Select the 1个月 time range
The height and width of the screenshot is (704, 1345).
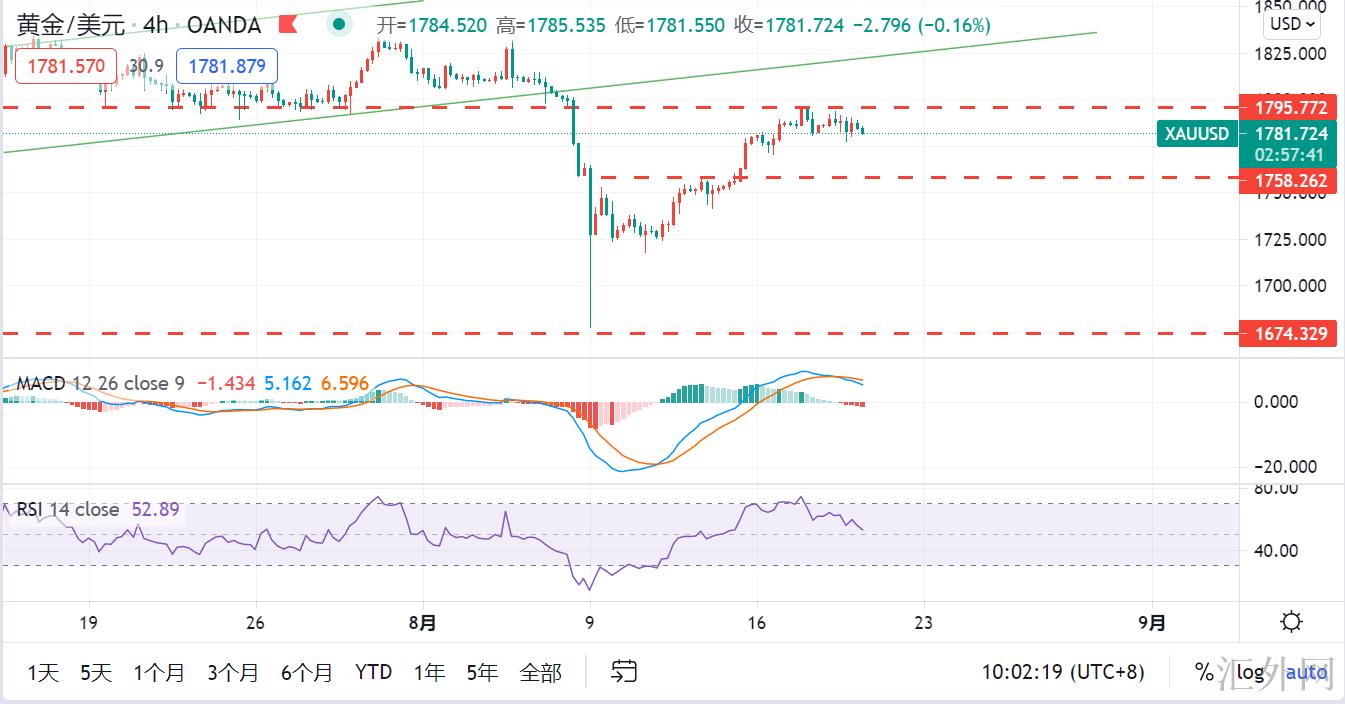[x=159, y=672]
